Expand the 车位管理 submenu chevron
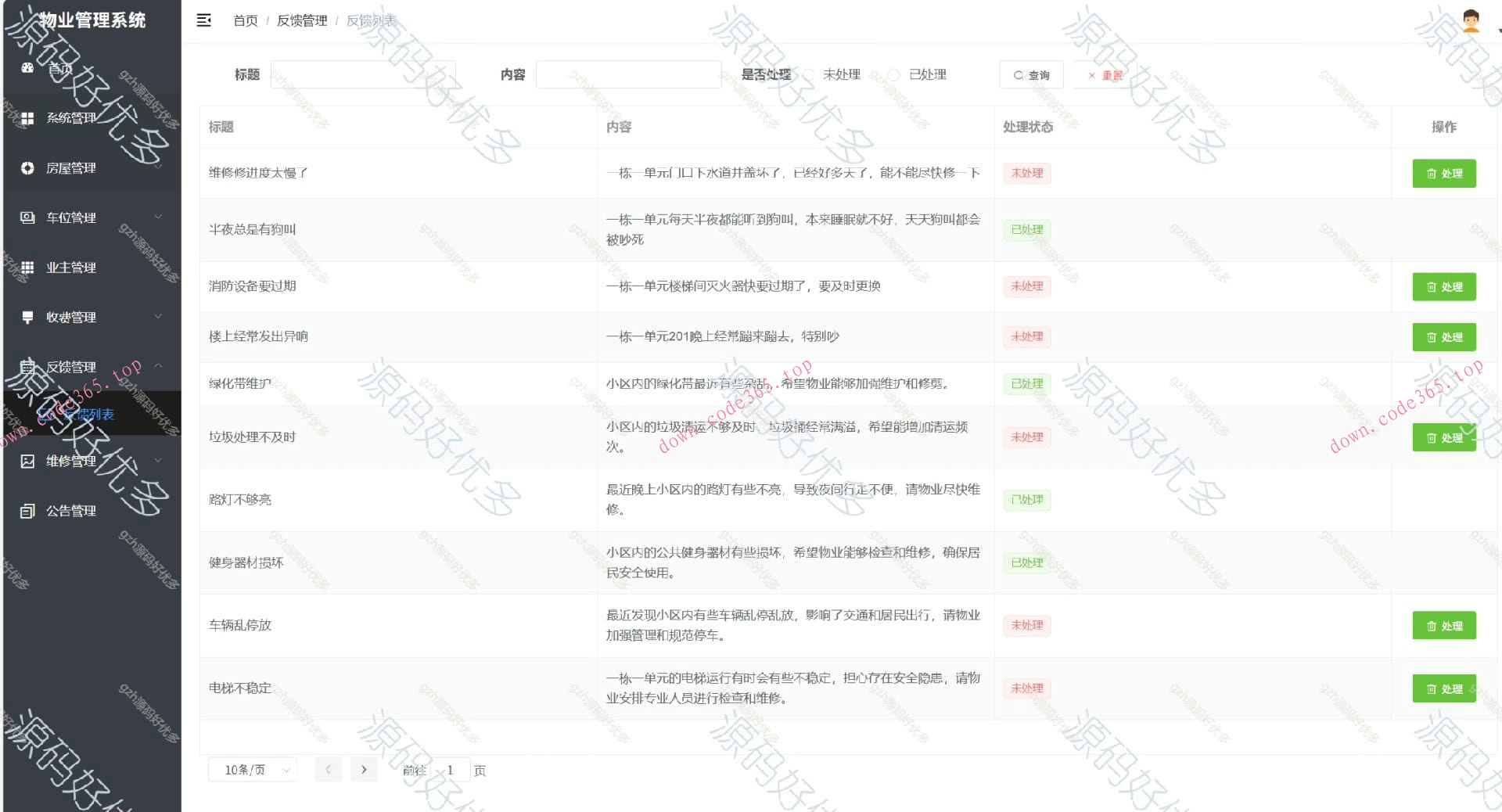Screen dimensions: 1502x812 click(x=159, y=217)
